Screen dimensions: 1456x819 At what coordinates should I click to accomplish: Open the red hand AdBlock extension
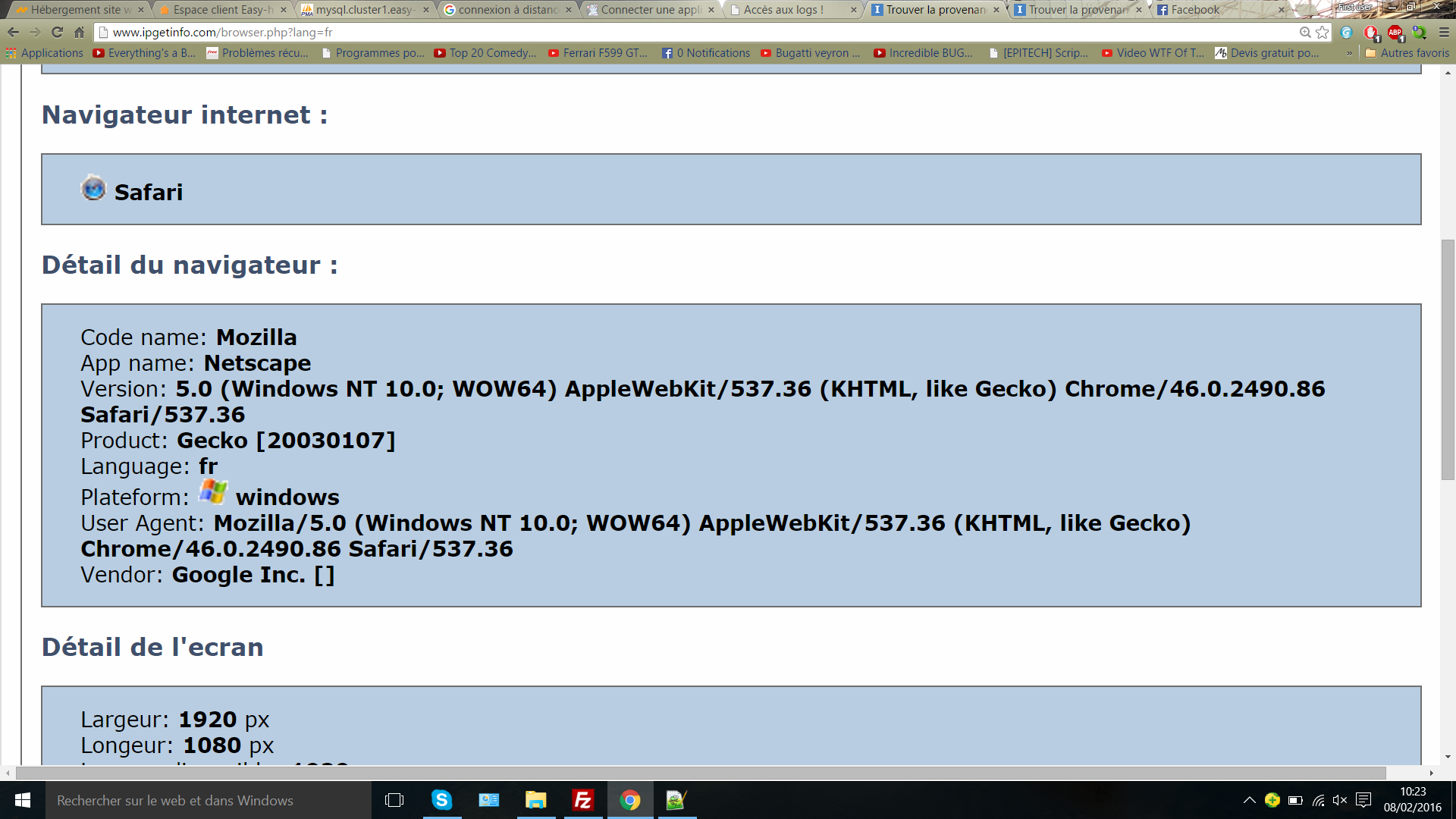click(1370, 33)
